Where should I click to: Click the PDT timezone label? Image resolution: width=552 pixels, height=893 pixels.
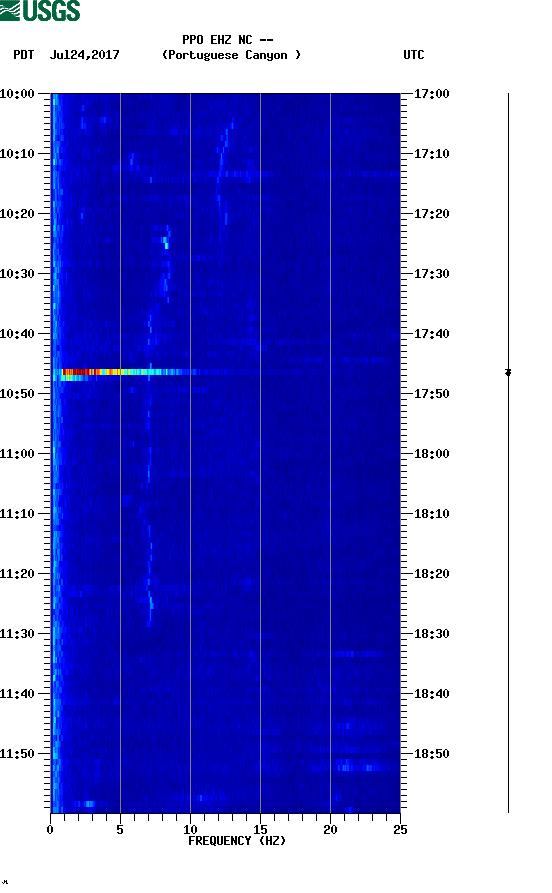tap(23, 55)
